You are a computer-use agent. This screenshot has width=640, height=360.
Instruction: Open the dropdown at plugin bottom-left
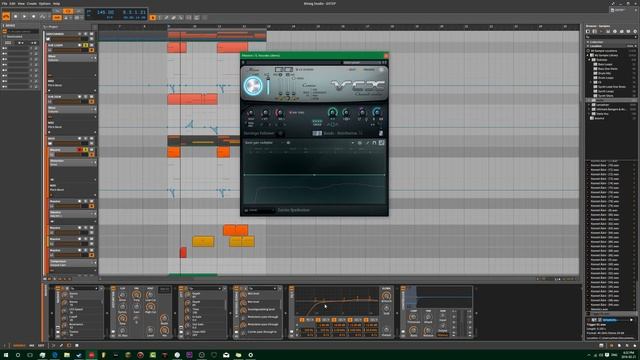pyautogui.click(x=260, y=210)
